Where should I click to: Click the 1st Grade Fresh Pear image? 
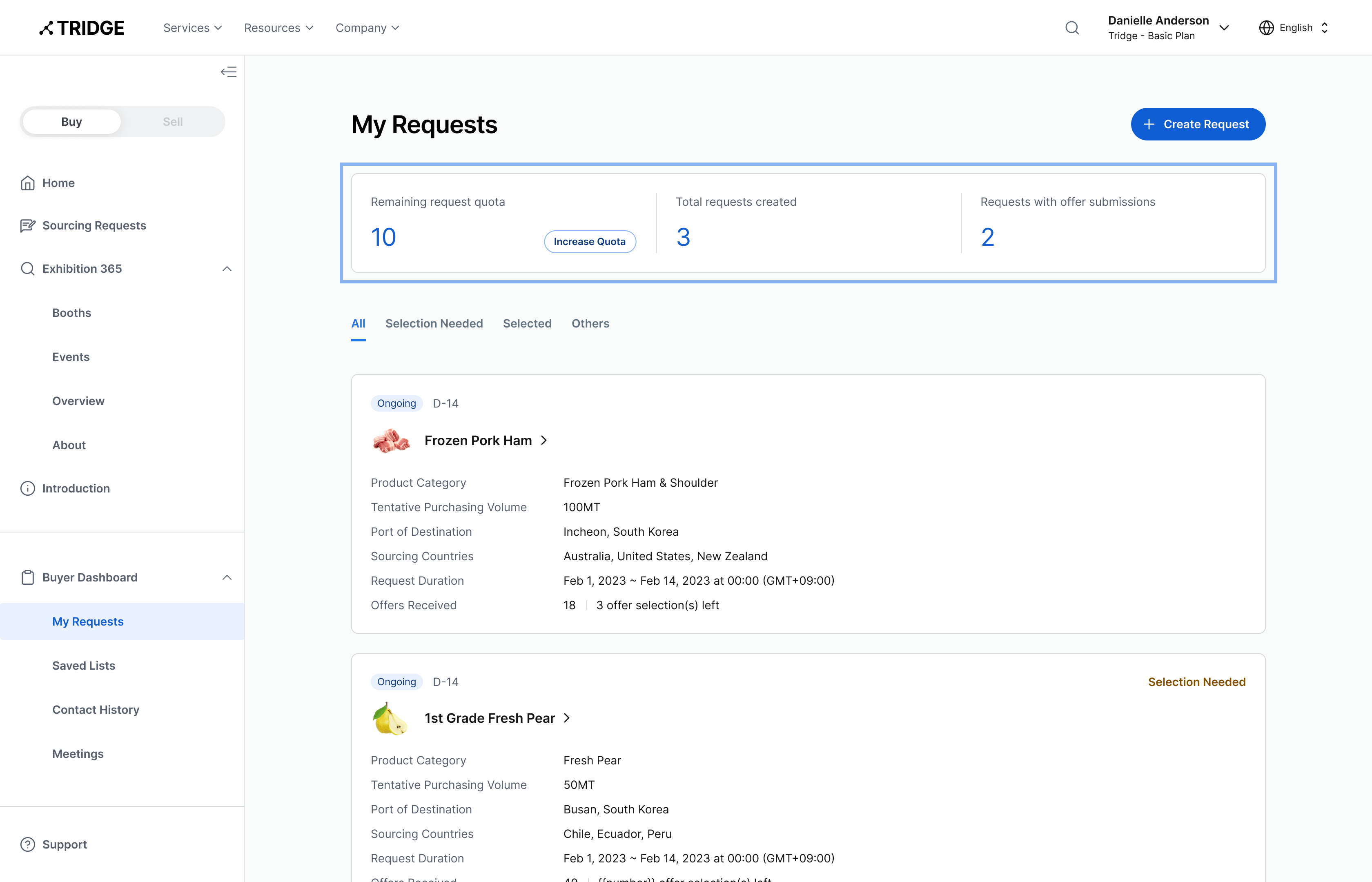pos(390,718)
